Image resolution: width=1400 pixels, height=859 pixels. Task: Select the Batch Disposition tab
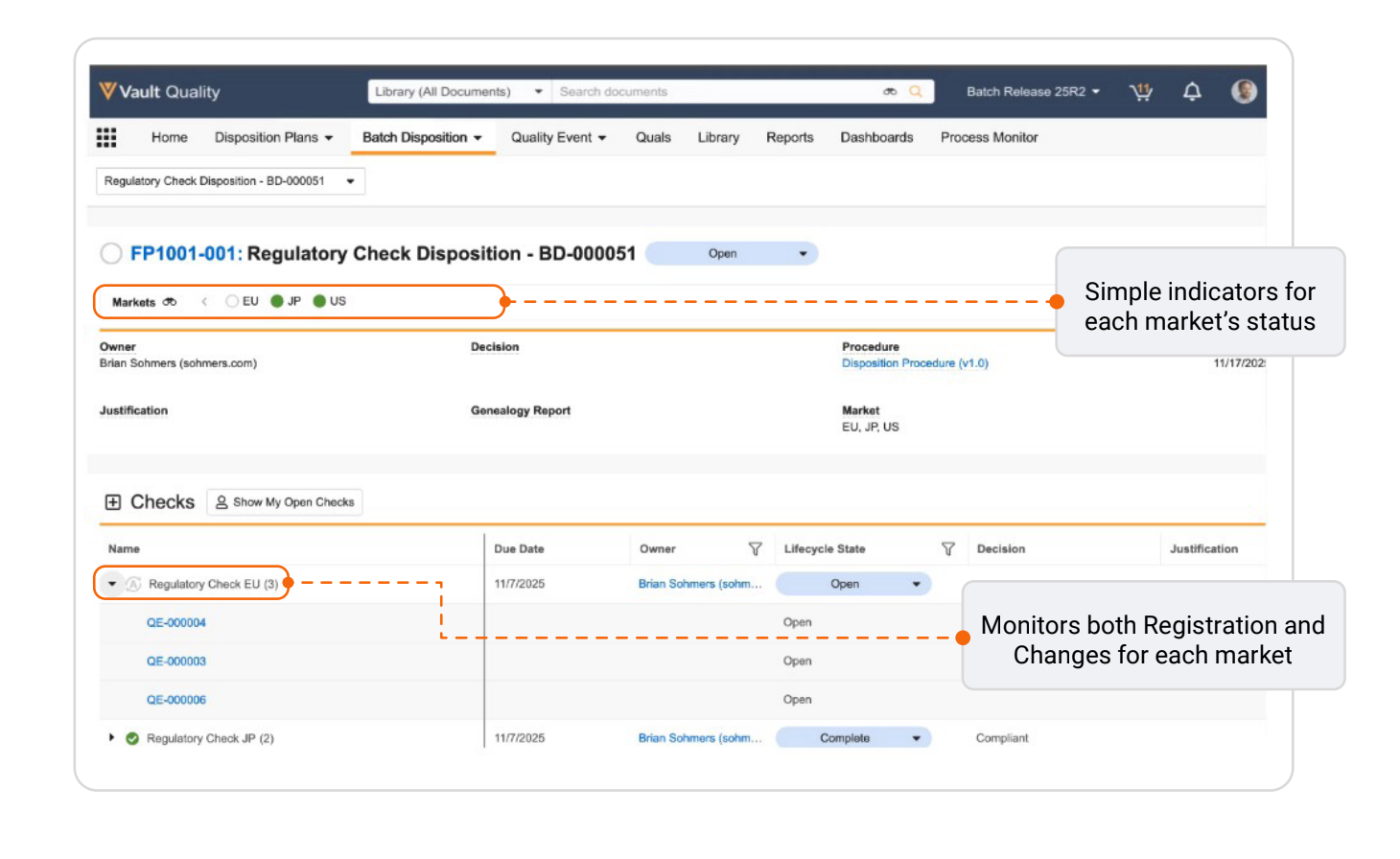pyautogui.click(x=422, y=137)
